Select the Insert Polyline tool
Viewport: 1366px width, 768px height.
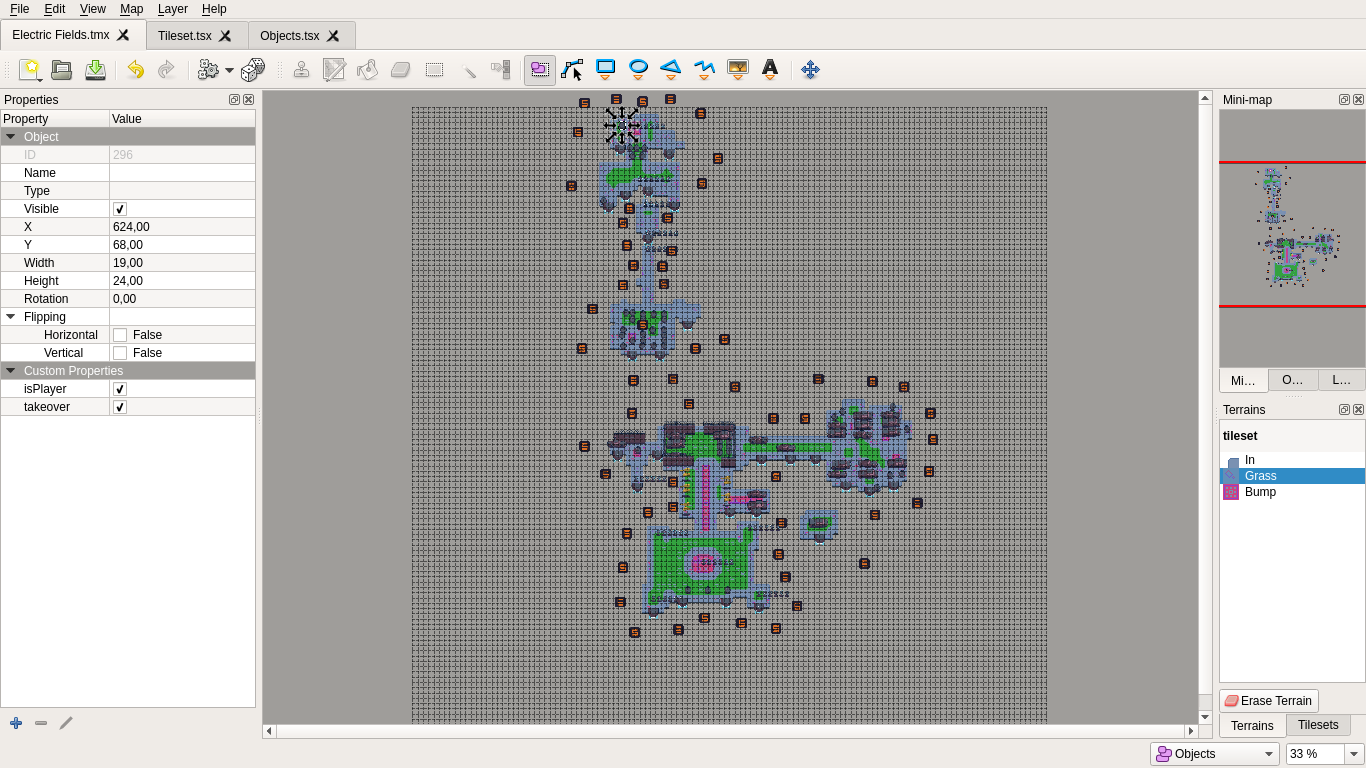click(704, 69)
